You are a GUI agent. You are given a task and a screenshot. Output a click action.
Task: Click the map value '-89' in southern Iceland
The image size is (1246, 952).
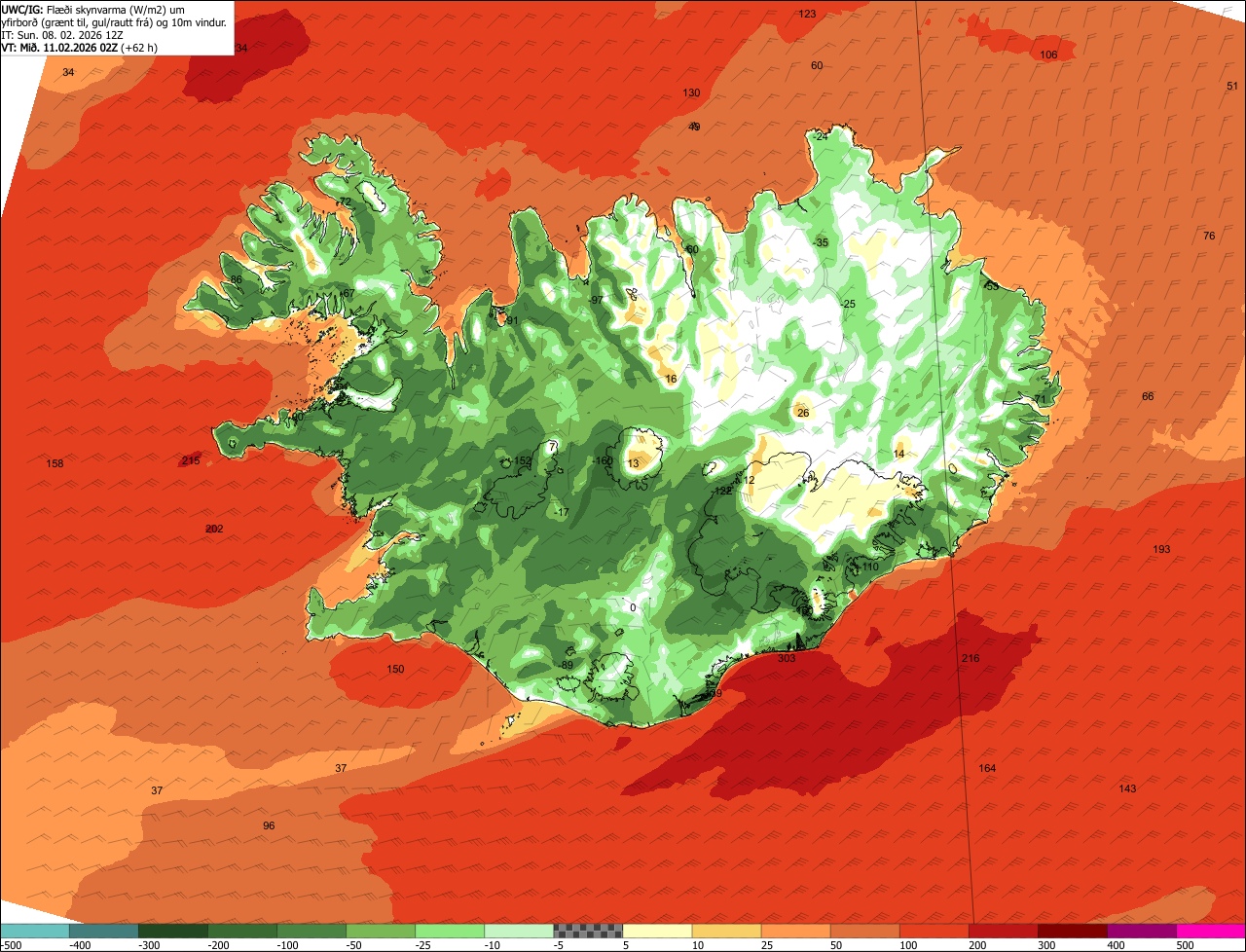pyautogui.click(x=567, y=665)
